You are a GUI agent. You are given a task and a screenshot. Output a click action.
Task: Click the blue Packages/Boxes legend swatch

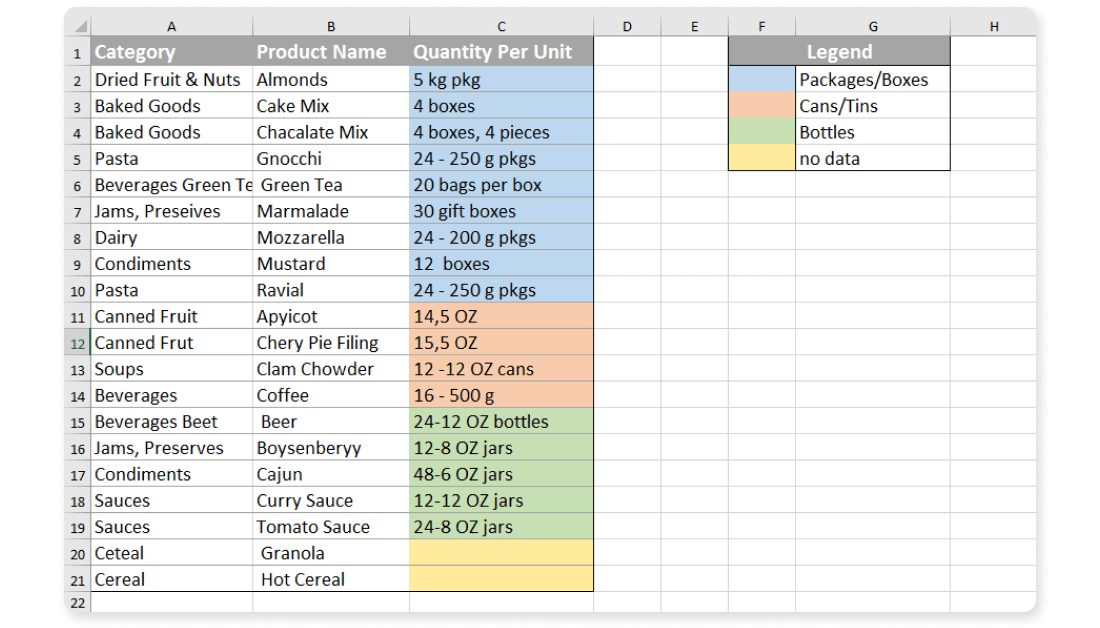(762, 80)
